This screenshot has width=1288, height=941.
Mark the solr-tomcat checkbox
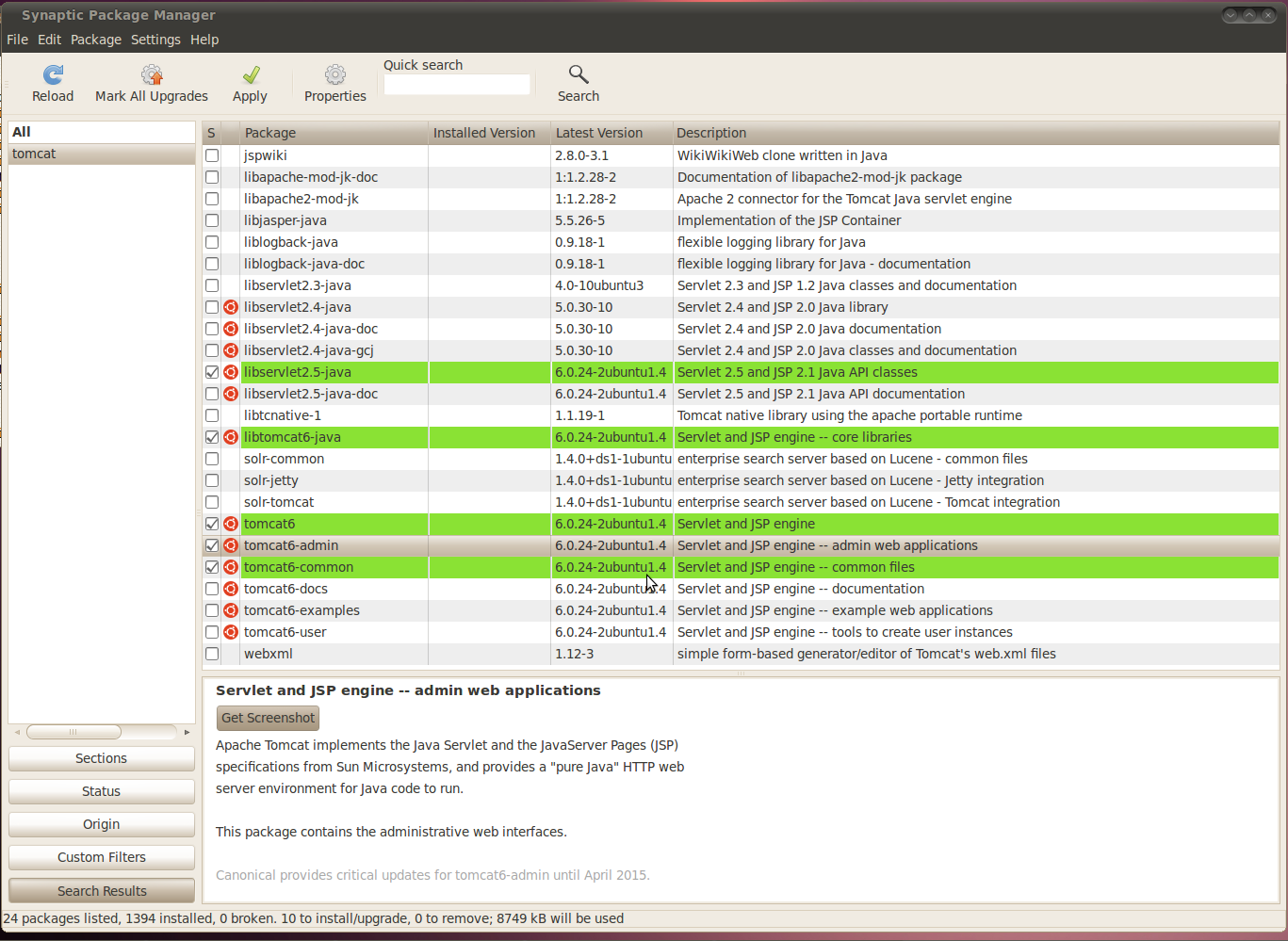click(x=212, y=502)
